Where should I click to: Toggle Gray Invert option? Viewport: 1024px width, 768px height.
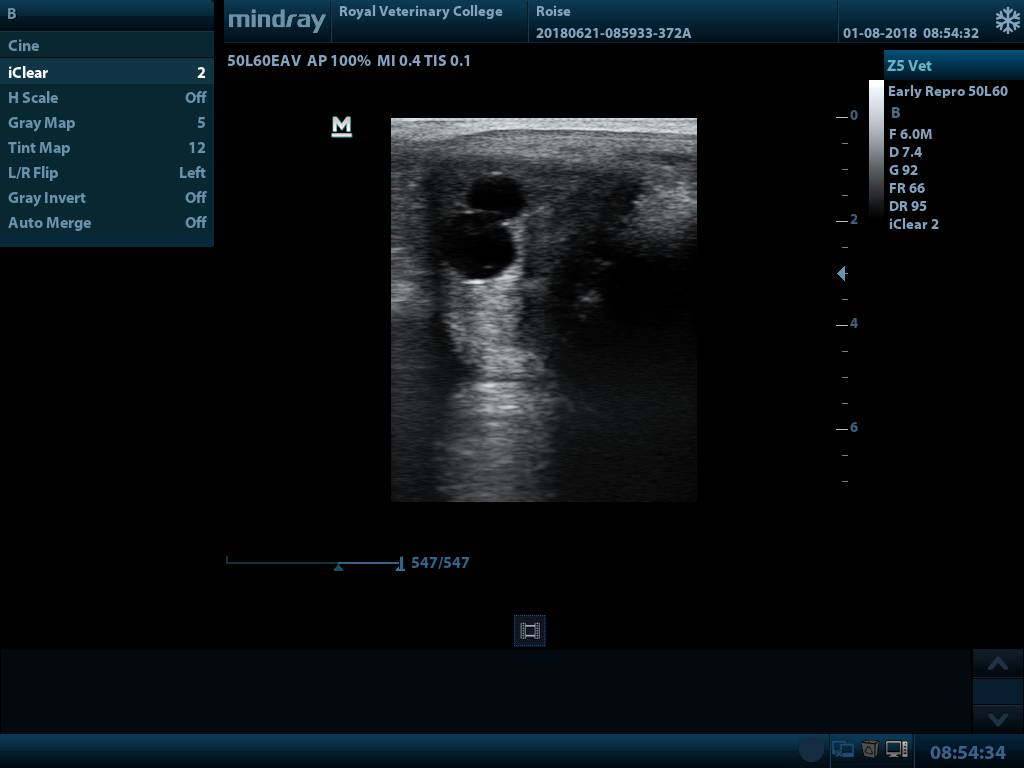pos(106,198)
